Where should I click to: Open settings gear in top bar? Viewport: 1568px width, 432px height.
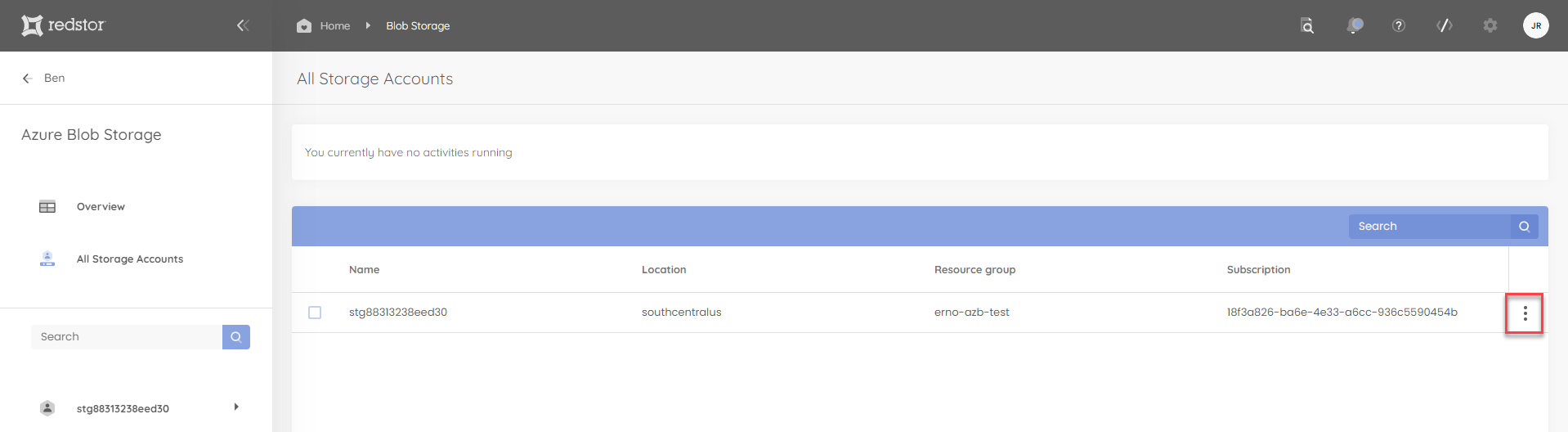(x=1490, y=25)
